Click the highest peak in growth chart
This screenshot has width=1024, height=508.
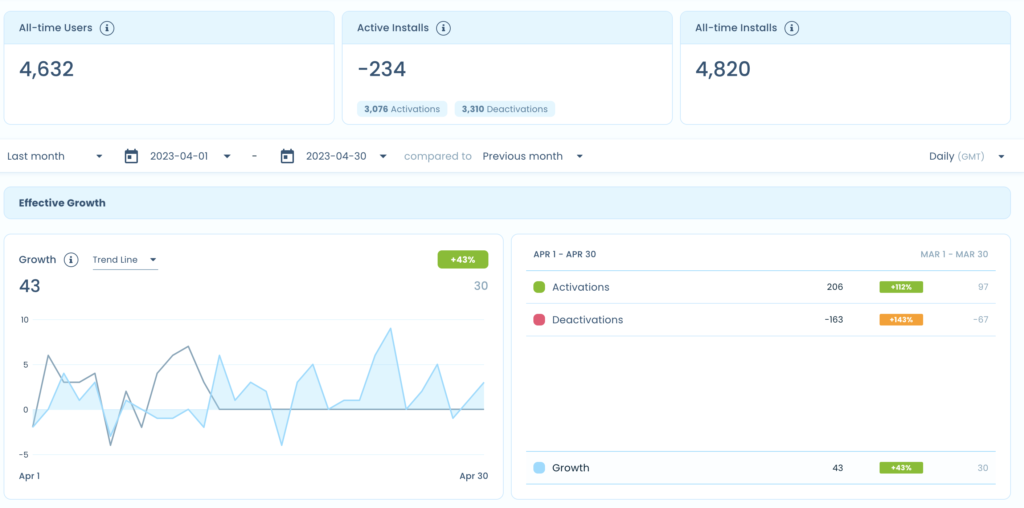pyautogui.click(x=391, y=328)
